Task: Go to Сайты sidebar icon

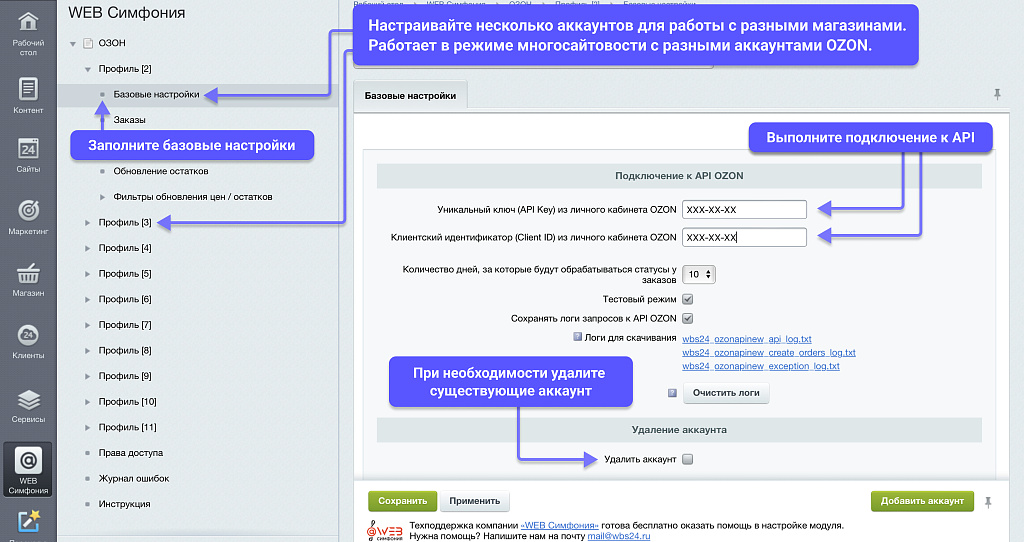Action: point(28,155)
